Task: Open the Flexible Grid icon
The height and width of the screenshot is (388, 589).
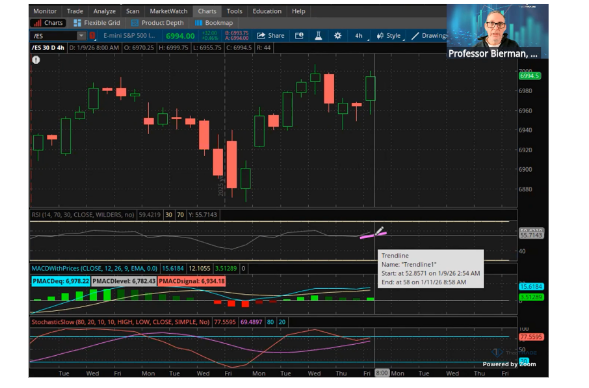Action: pyautogui.click(x=77, y=23)
